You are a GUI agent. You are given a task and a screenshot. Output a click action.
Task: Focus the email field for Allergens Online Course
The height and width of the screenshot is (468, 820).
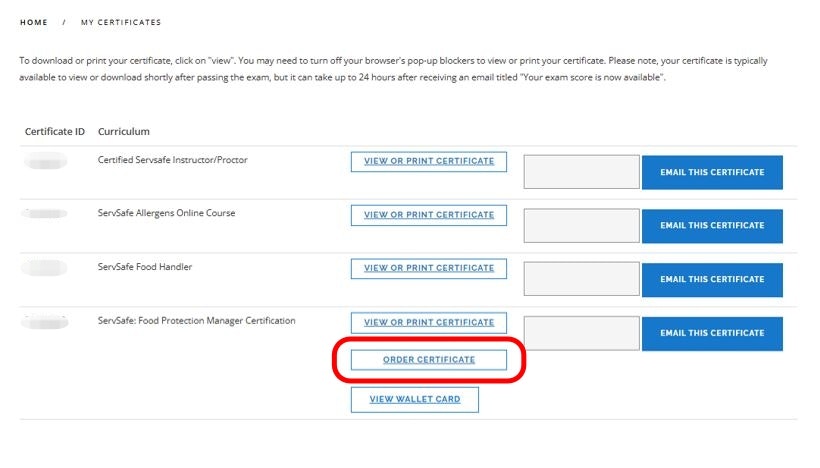tap(581, 225)
